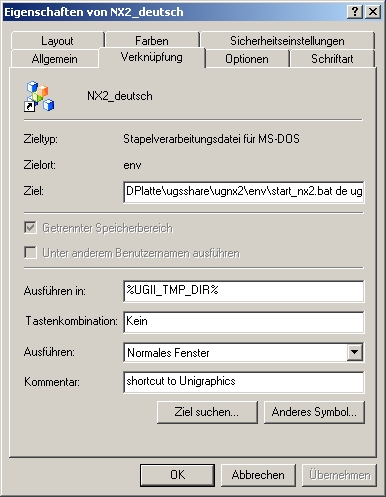Confirm with the OK button

(177, 475)
